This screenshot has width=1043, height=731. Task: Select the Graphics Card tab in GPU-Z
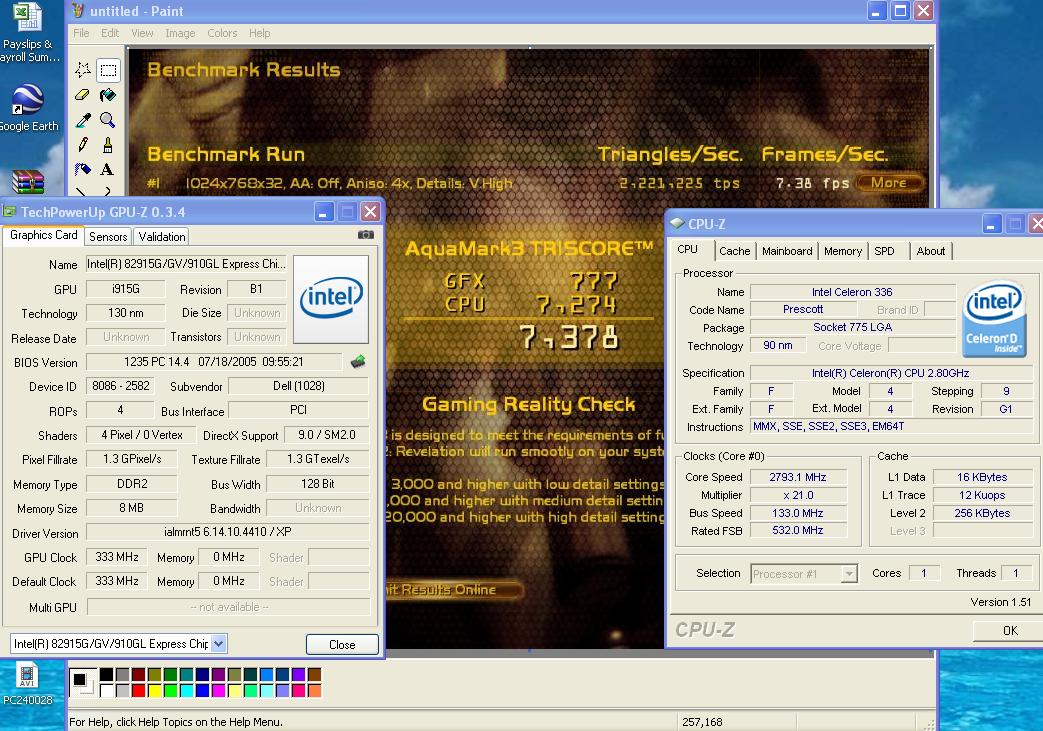44,235
